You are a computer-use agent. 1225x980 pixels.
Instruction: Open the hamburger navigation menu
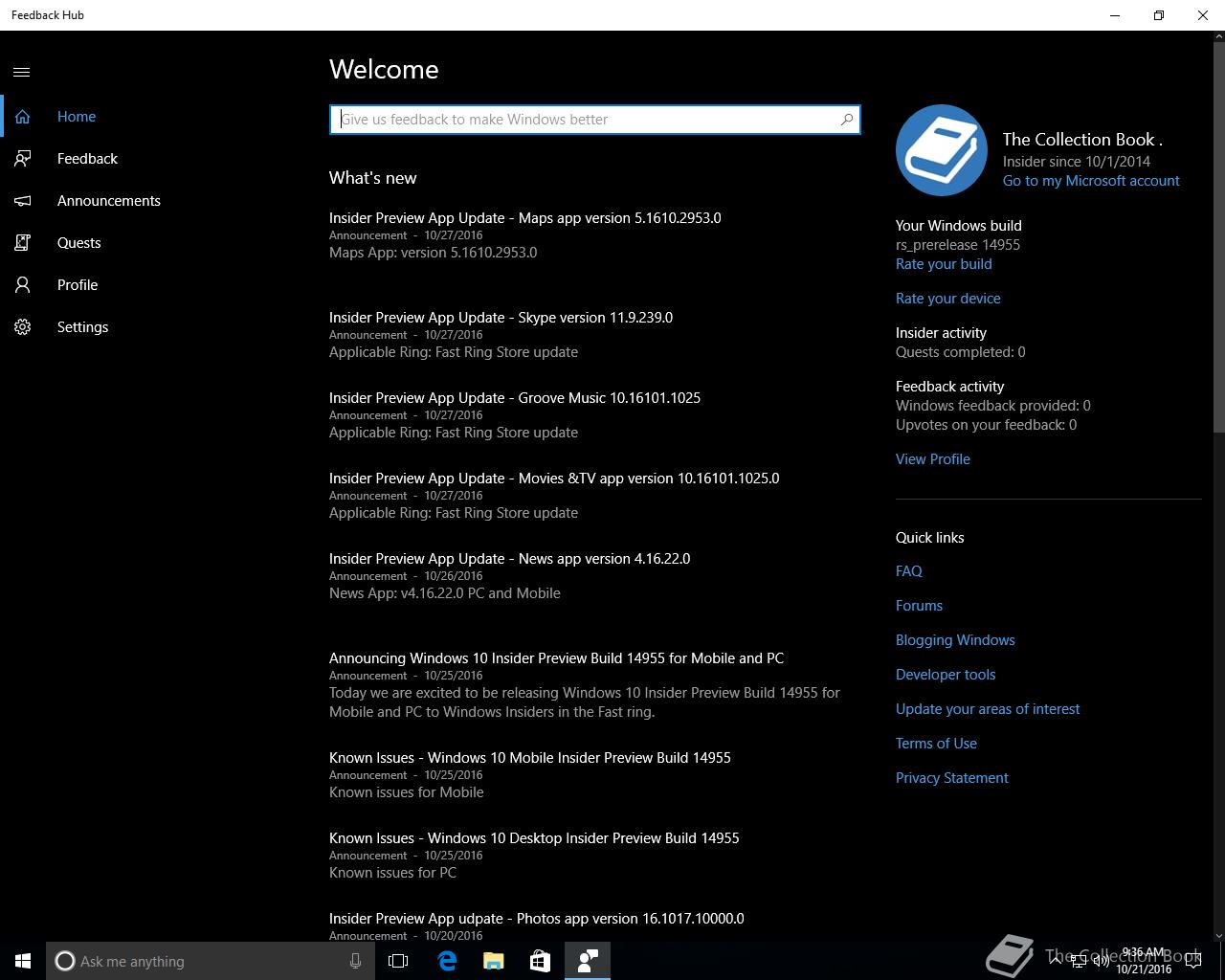tap(22, 72)
